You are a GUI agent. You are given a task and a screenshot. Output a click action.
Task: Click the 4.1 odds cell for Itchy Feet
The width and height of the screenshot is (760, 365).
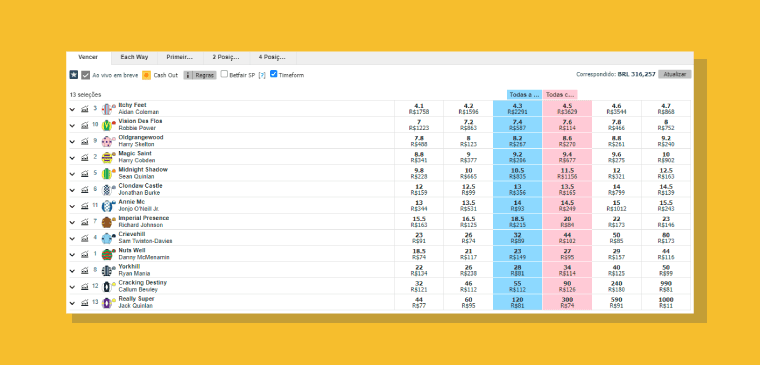419,109
